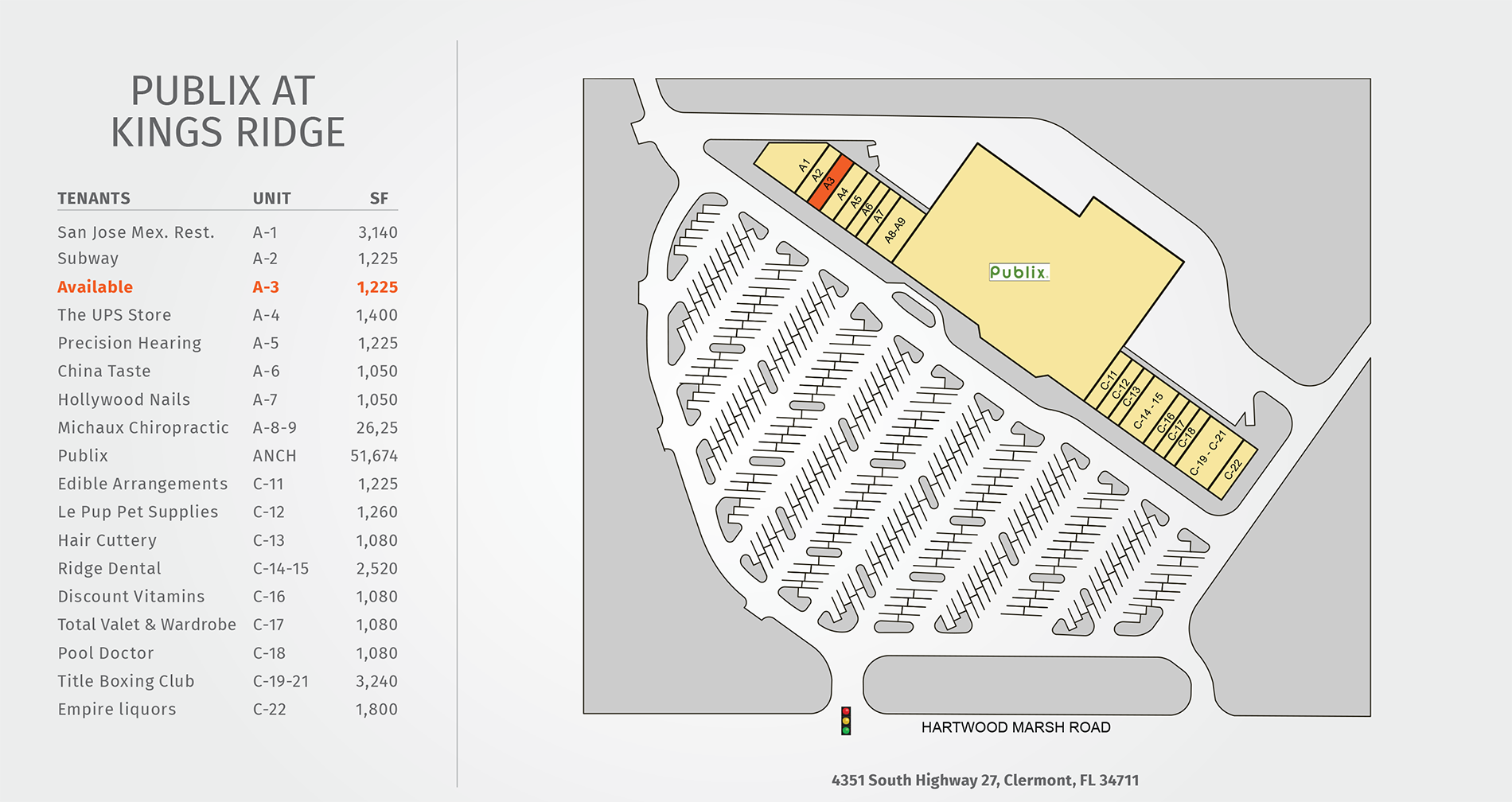Select 'China Taste' tenant name
The width and height of the screenshot is (1512, 802).
point(104,371)
